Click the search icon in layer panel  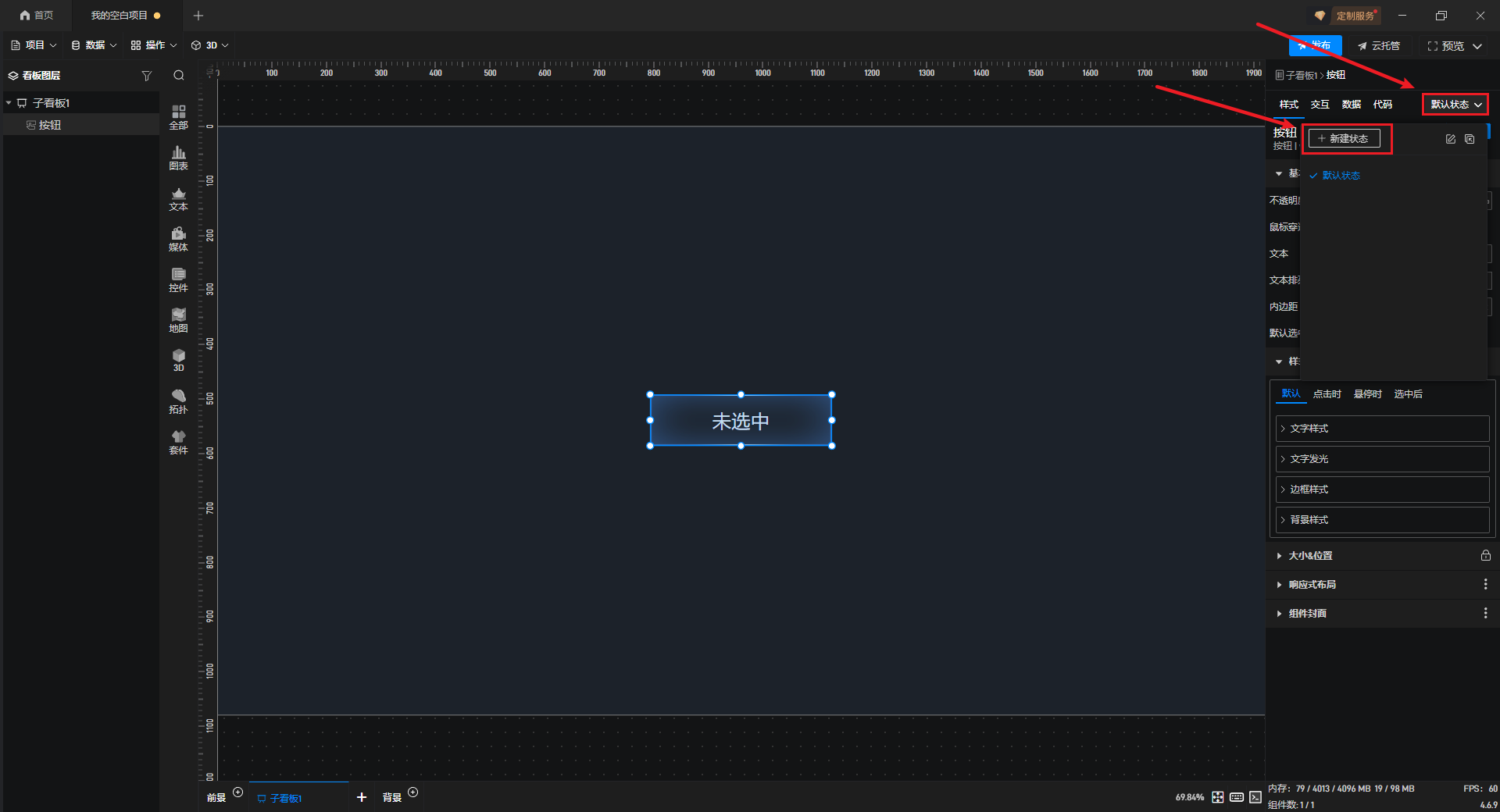pos(179,76)
